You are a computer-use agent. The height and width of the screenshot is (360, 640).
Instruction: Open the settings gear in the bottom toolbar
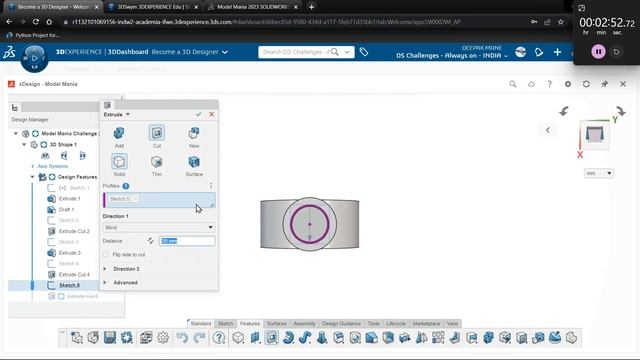[163, 338]
